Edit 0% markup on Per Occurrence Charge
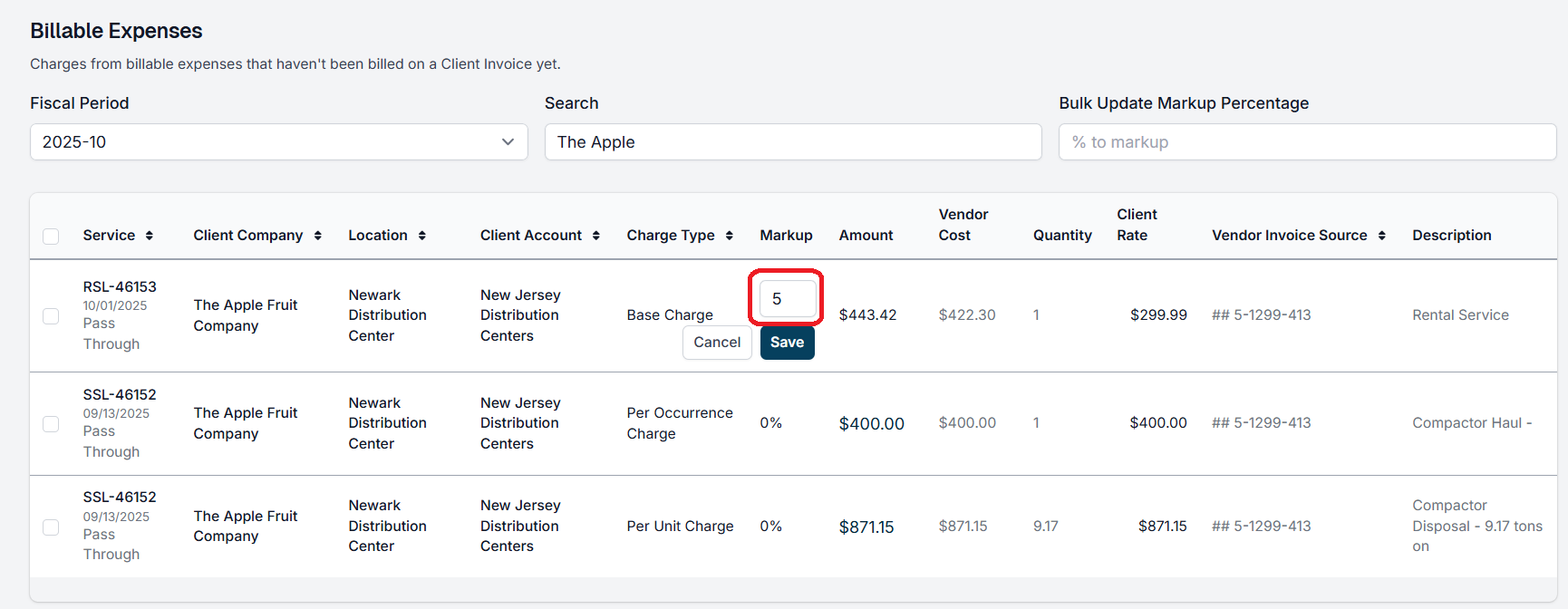This screenshot has height=609, width=1568. [x=771, y=423]
